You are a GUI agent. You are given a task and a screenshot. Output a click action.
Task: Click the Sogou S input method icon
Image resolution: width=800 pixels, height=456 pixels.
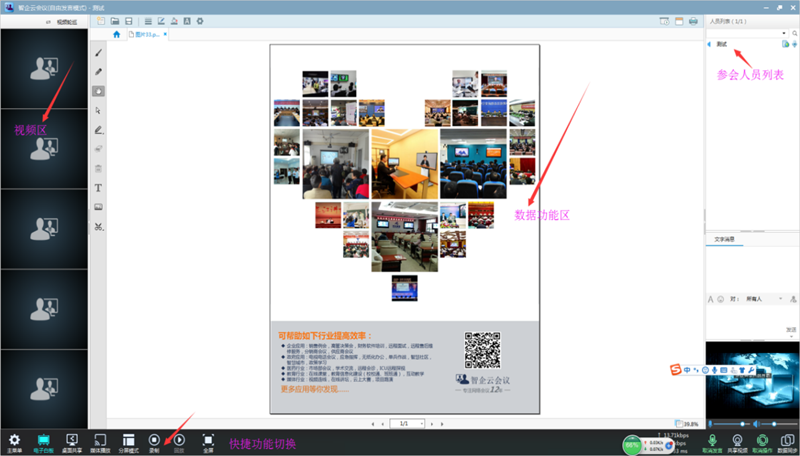pyautogui.click(x=676, y=369)
